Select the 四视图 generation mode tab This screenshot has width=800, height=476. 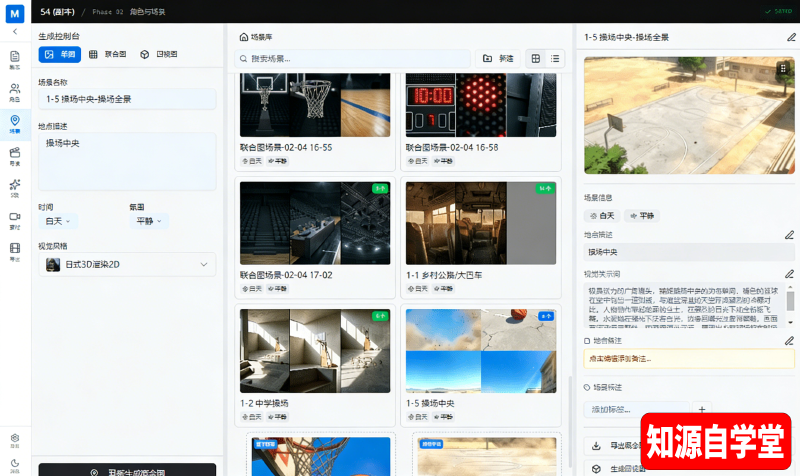159,54
